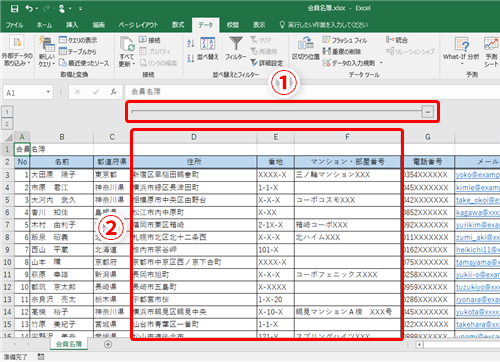The width and height of the screenshot is (500, 362).
Task: Switch to the 表示 tab
Action: [259, 25]
